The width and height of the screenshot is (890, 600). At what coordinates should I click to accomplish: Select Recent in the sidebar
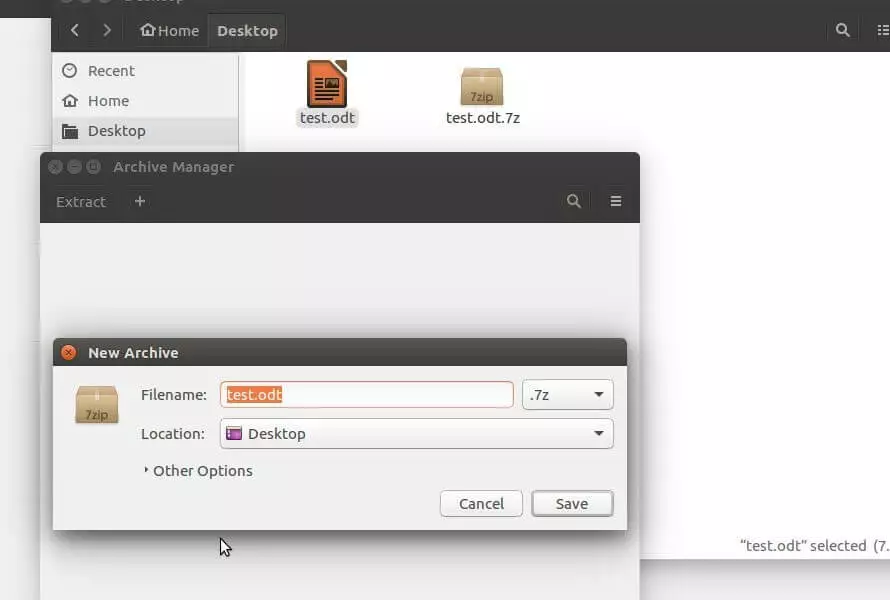[111, 71]
